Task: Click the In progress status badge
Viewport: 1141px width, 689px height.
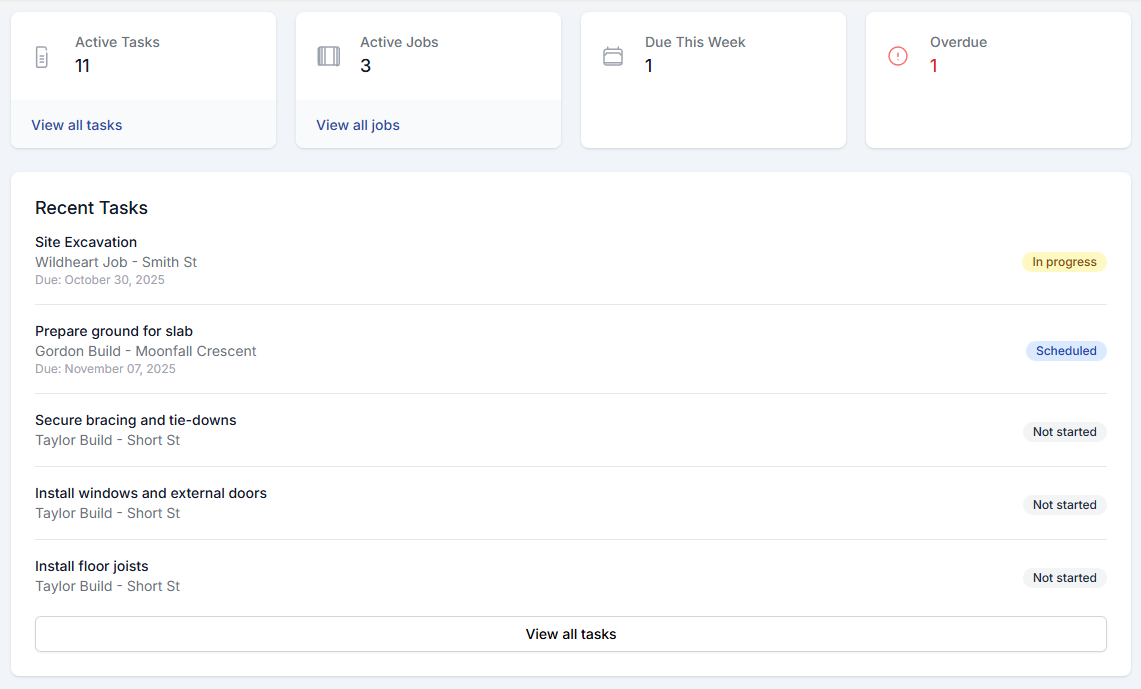Action: pos(1064,262)
